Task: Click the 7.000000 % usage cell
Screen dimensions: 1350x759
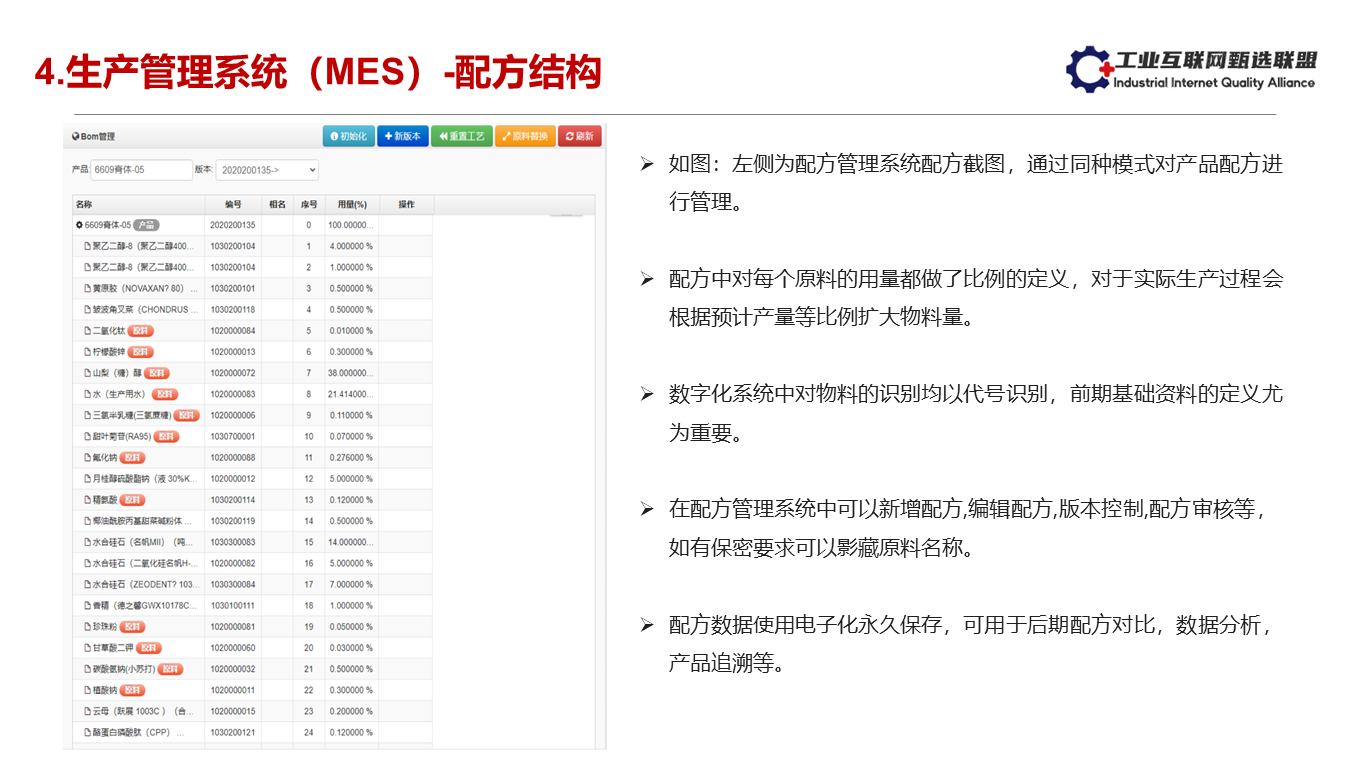Action: pyautogui.click(x=351, y=584)
